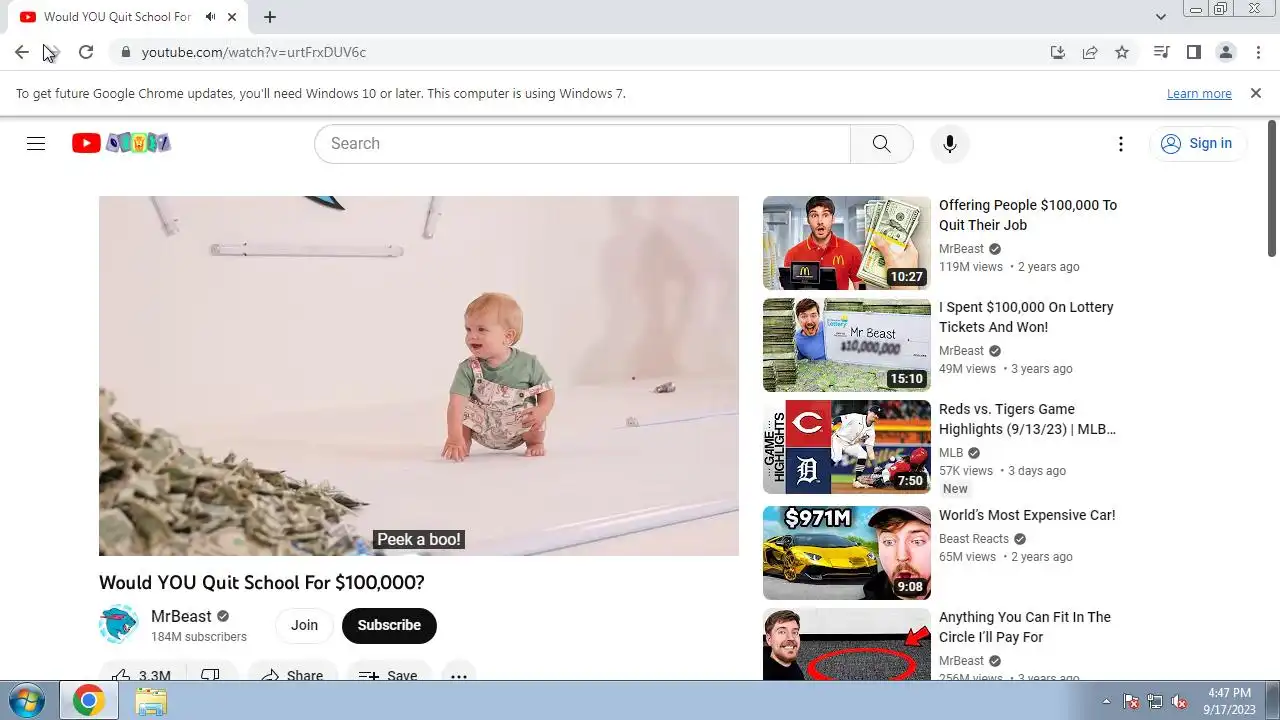1280x720 pixels.
Task: Select the video title text
Action: click(x=262, y=582)
